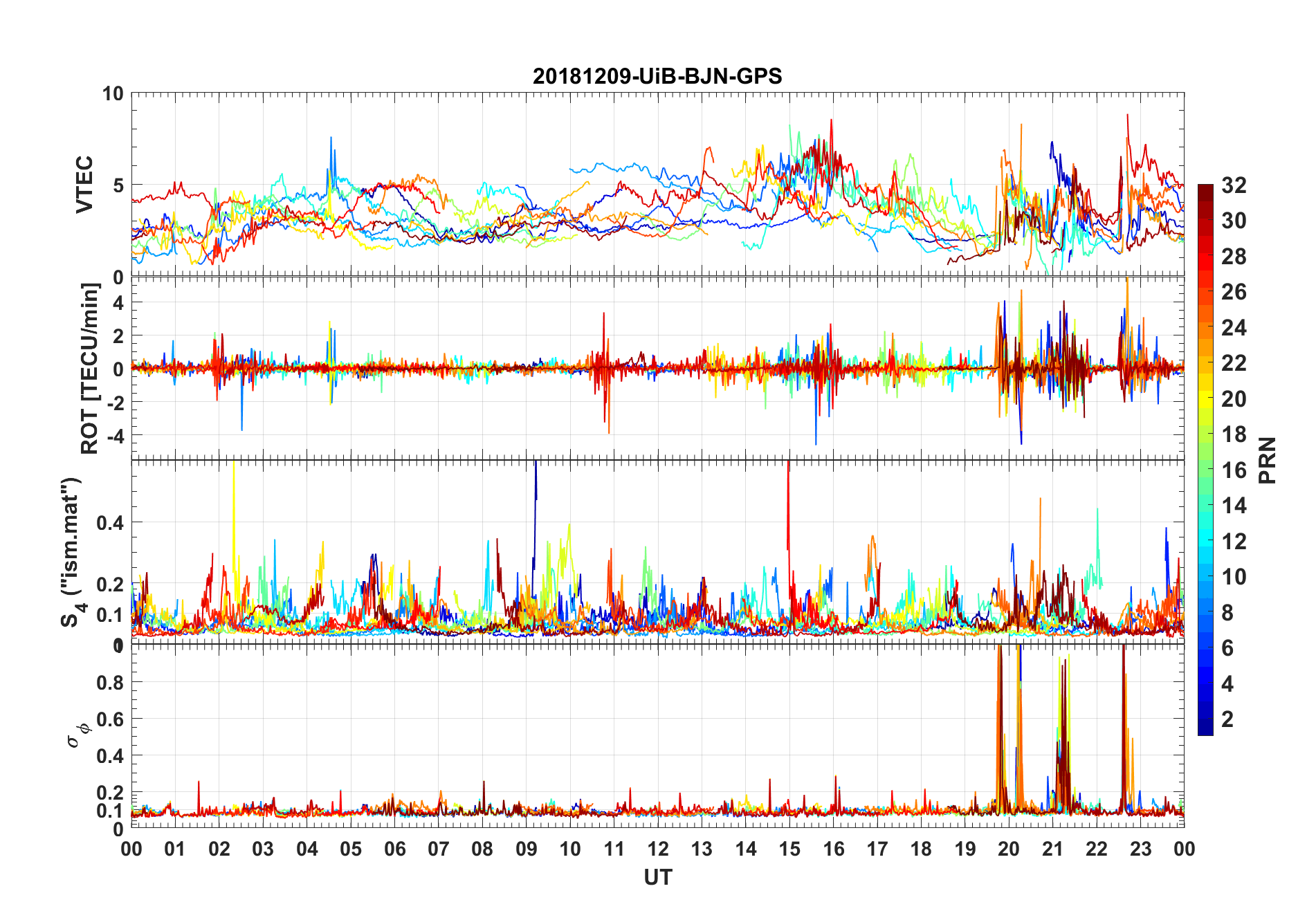Viewport: 1316px width, 920px height.
Task: Click colorbar tick label 2
Action: pyautogui.click(x=1227, y=719)
